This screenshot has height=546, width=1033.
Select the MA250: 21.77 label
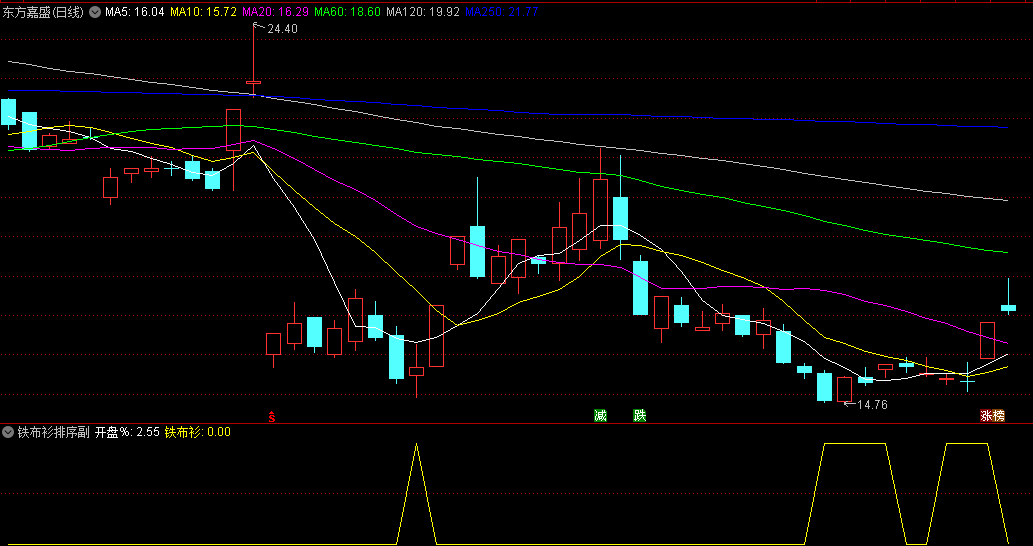[501, 12]
